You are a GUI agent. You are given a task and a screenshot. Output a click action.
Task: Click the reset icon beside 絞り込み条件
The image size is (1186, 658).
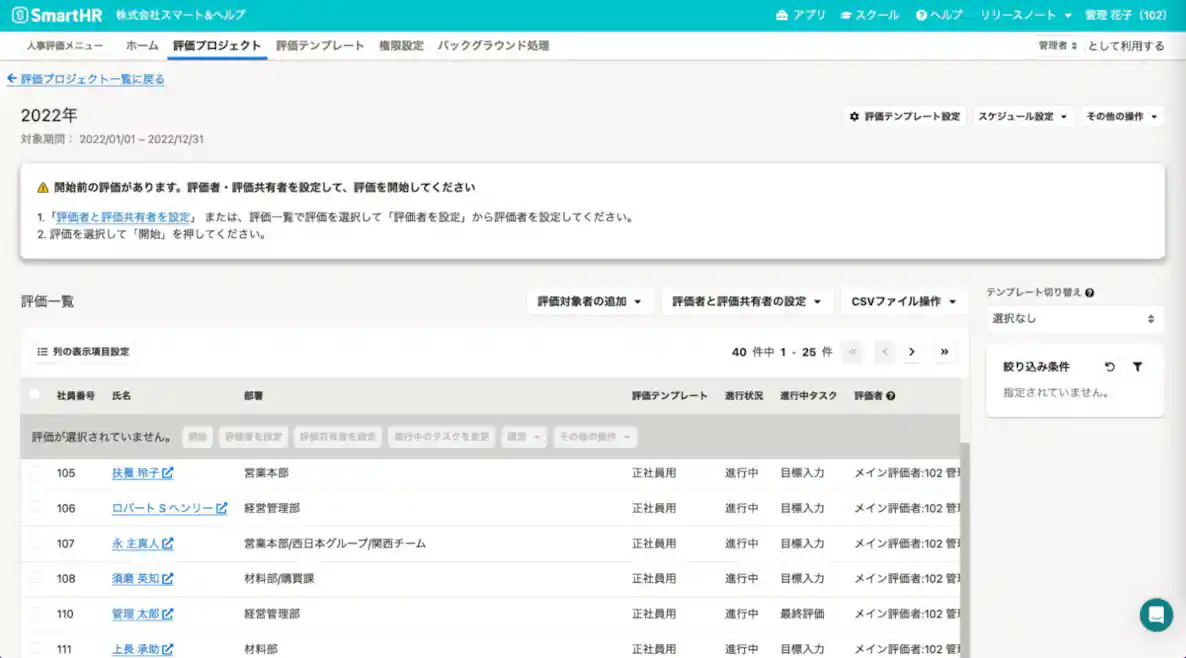pos(1110,367)
